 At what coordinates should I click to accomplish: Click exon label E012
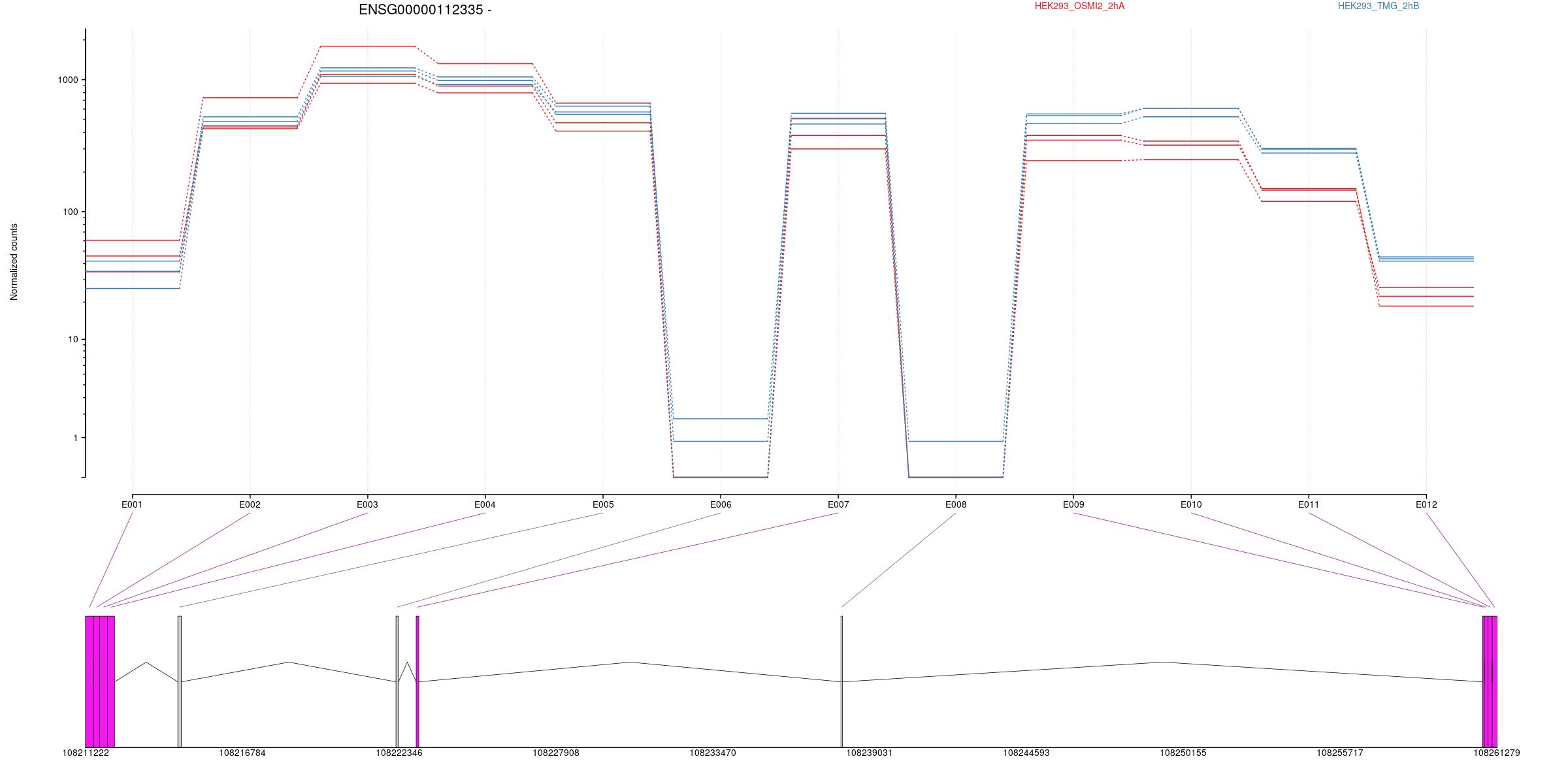point(1426,504)
